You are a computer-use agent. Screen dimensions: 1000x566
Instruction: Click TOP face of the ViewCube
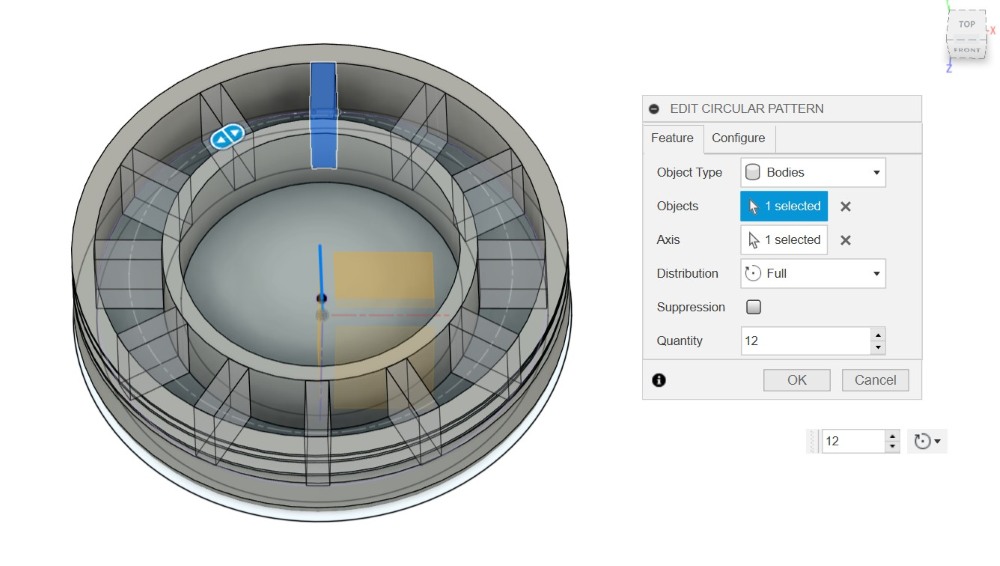(x=967, y=24)
